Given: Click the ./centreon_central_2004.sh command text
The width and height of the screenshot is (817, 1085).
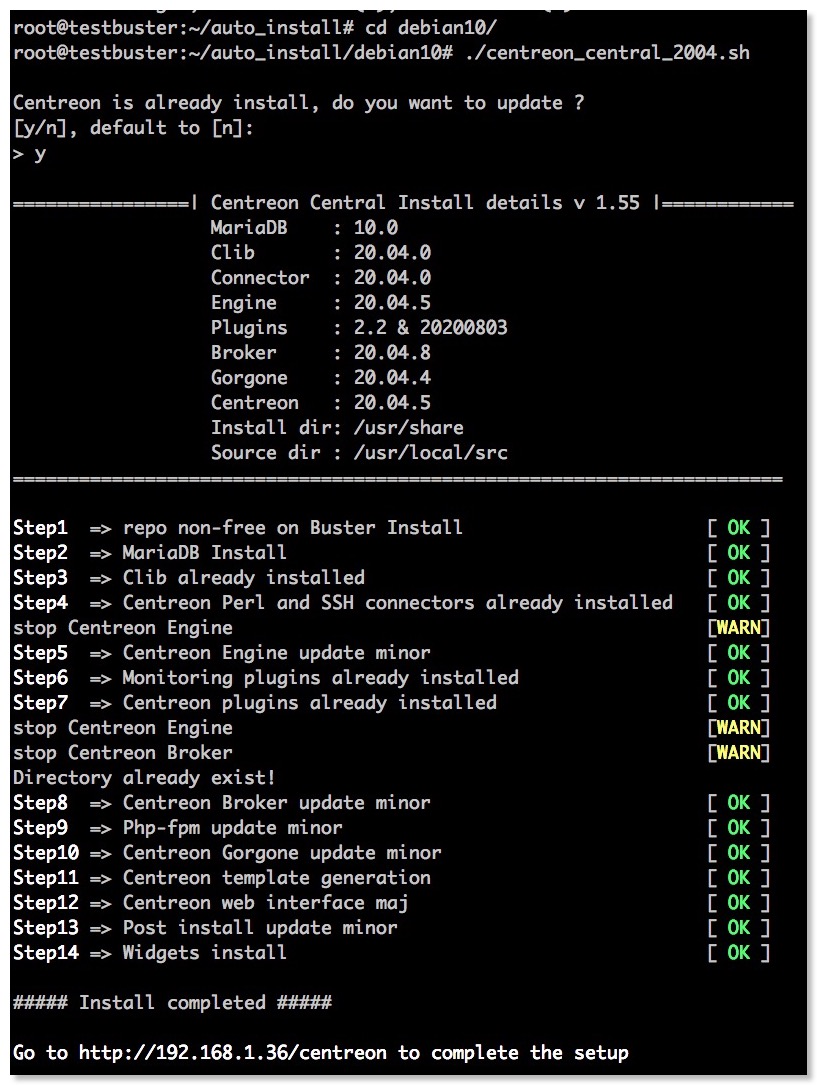Looking at the screenshot, I should click(609, 53).
